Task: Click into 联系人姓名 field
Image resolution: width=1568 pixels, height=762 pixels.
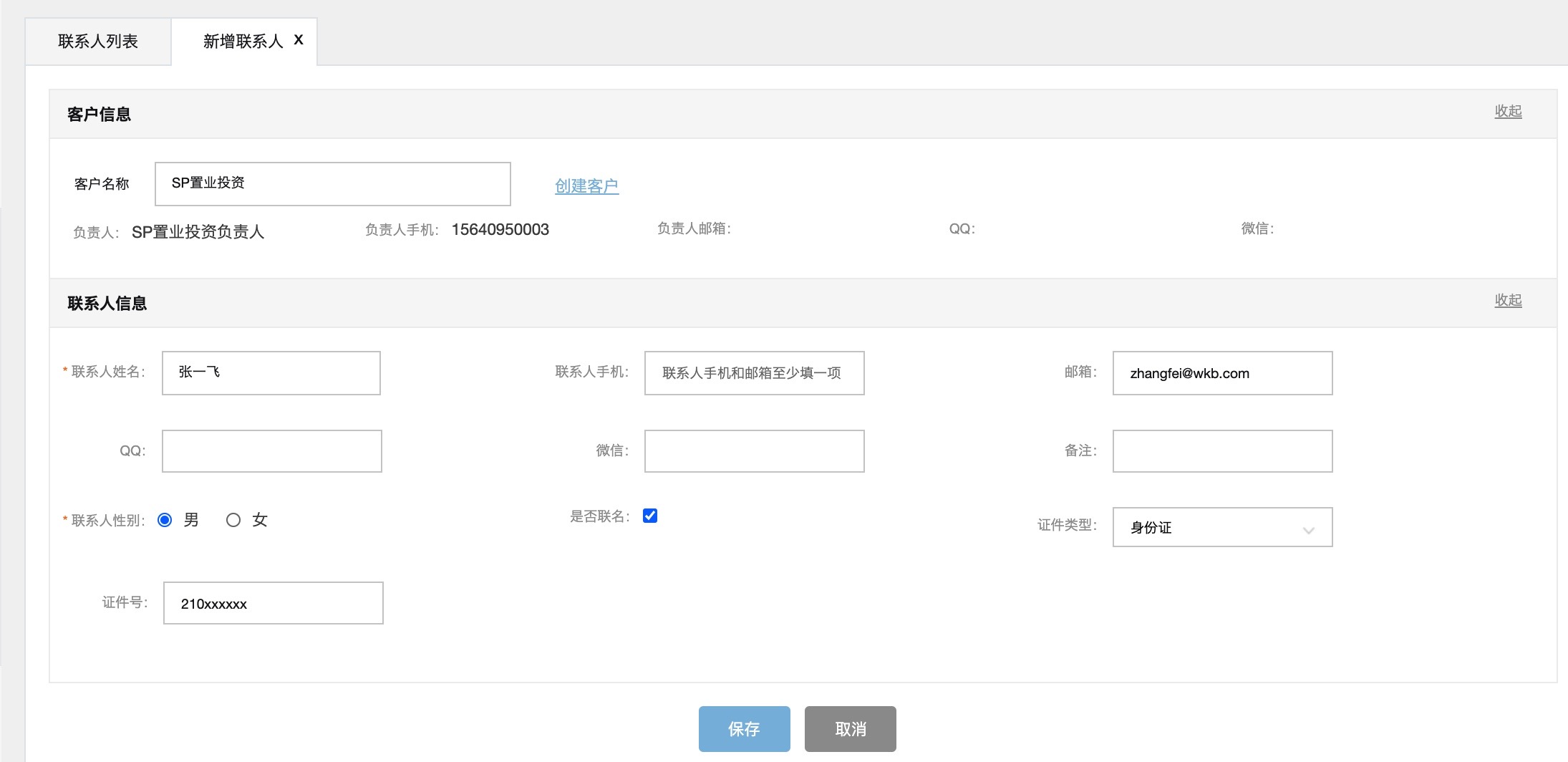Action: 271,372
